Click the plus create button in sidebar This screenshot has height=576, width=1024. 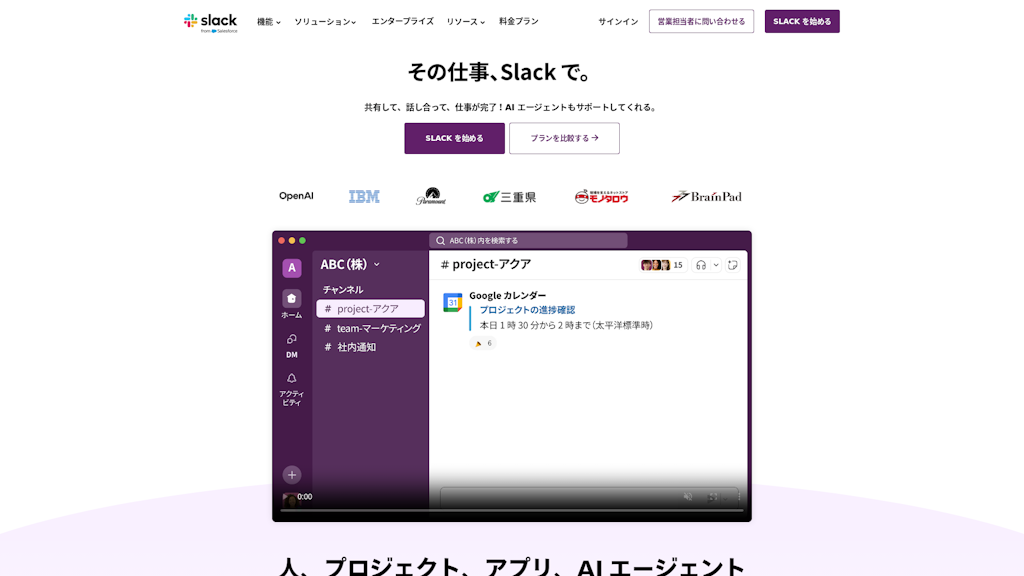[292, 475]
